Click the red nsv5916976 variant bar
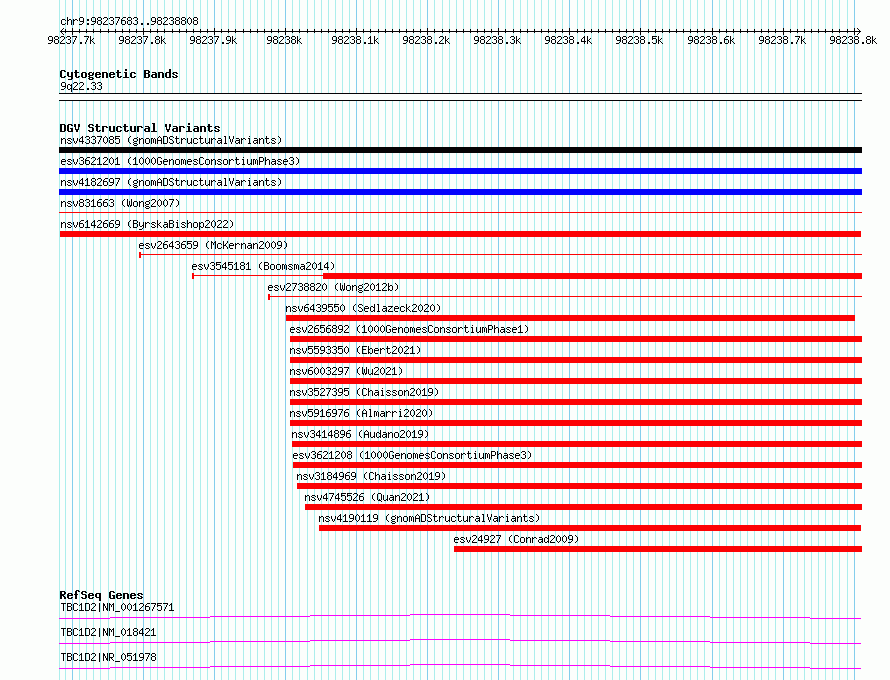Screen dimensions: 890x680 coord(576,423)
